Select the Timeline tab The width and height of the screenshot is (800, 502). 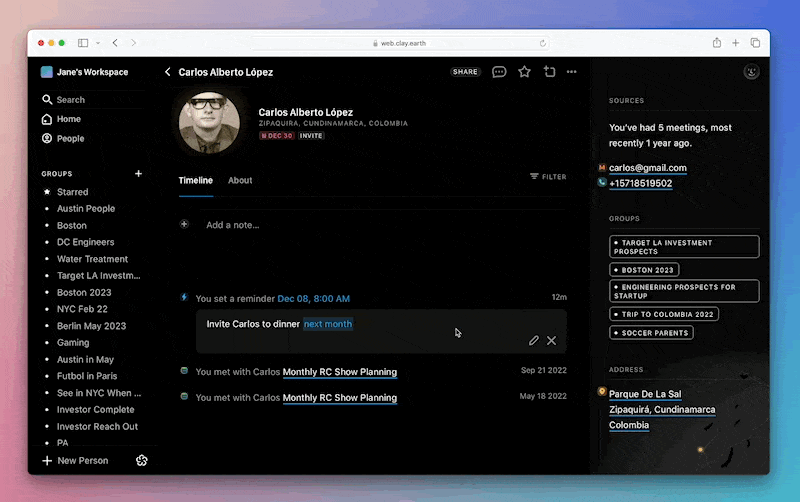195,181
